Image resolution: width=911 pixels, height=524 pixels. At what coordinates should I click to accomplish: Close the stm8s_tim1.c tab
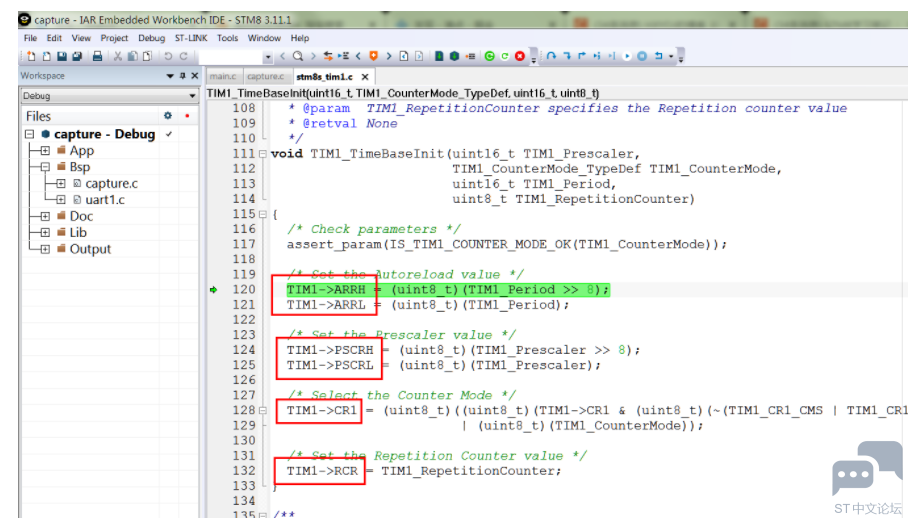(365, 77)
